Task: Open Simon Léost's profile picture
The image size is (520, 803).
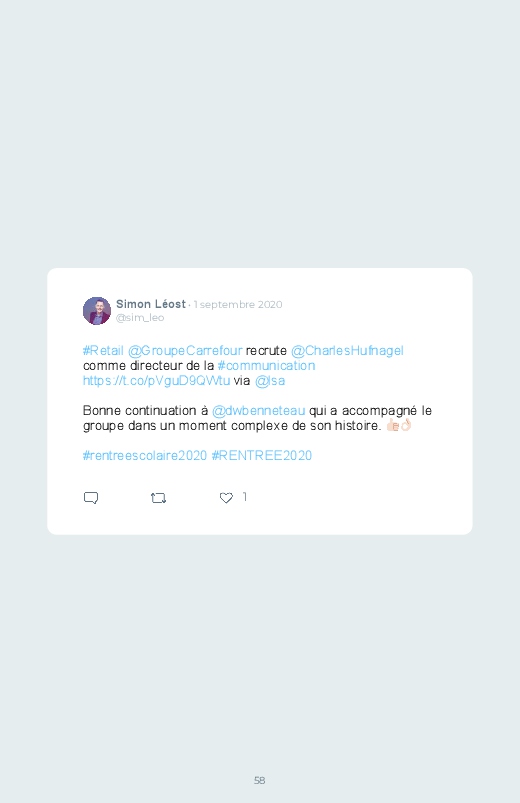Action: (97, 311)
